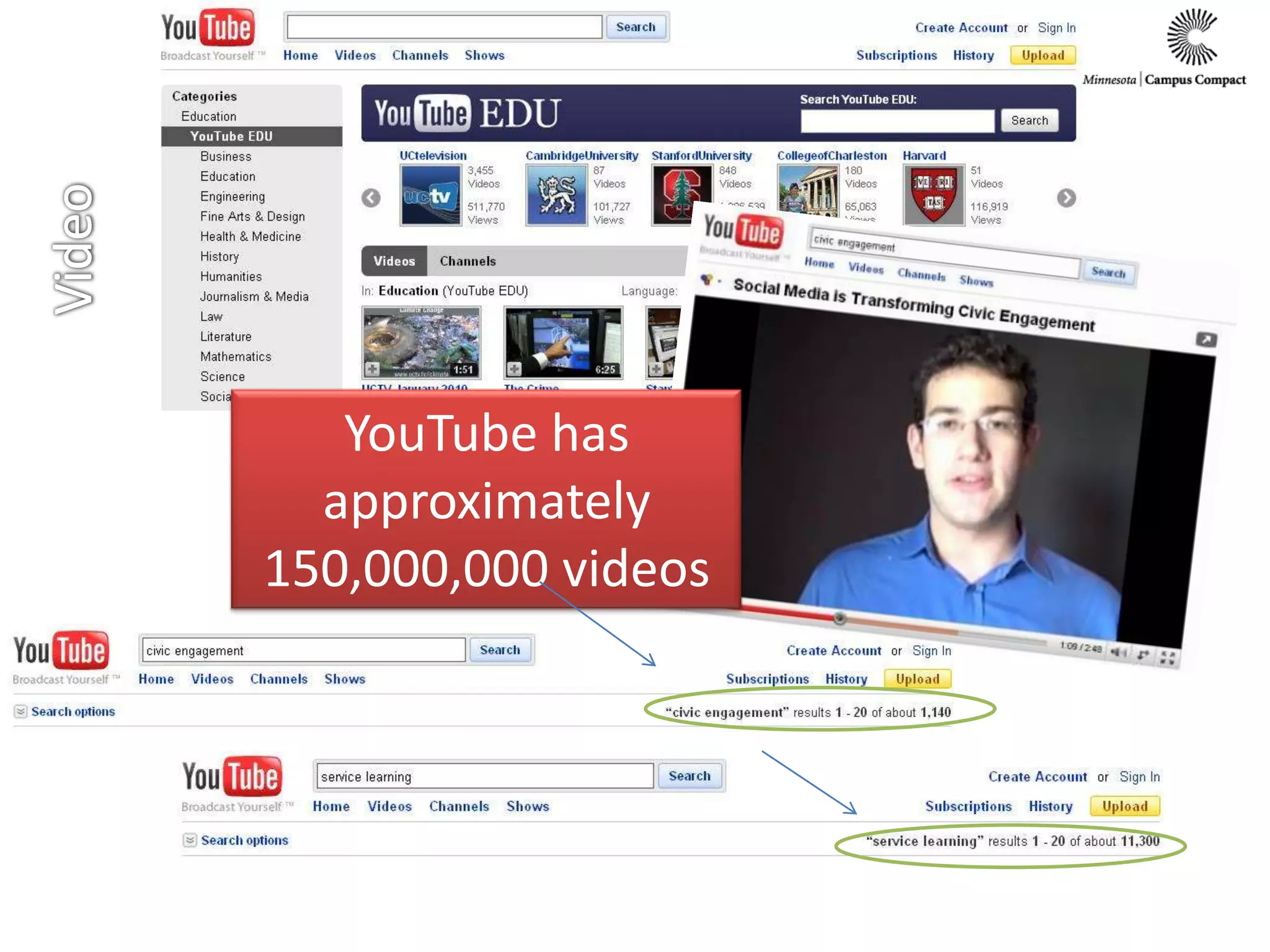Click the service learning search field
This screenshot has width=1270, height=952.
[485, 776]
